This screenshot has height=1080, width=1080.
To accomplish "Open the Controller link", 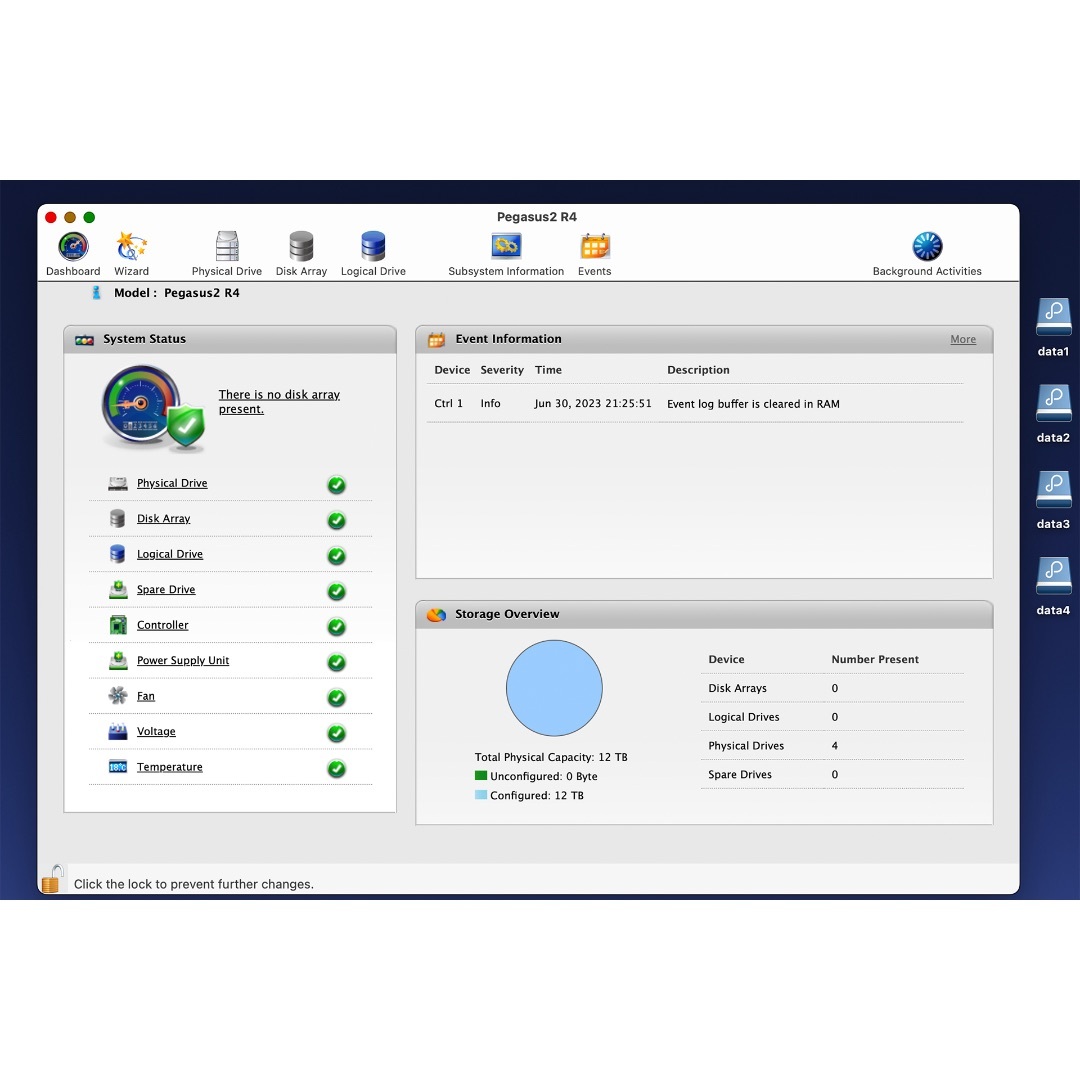I will click(x=163, y=625).
